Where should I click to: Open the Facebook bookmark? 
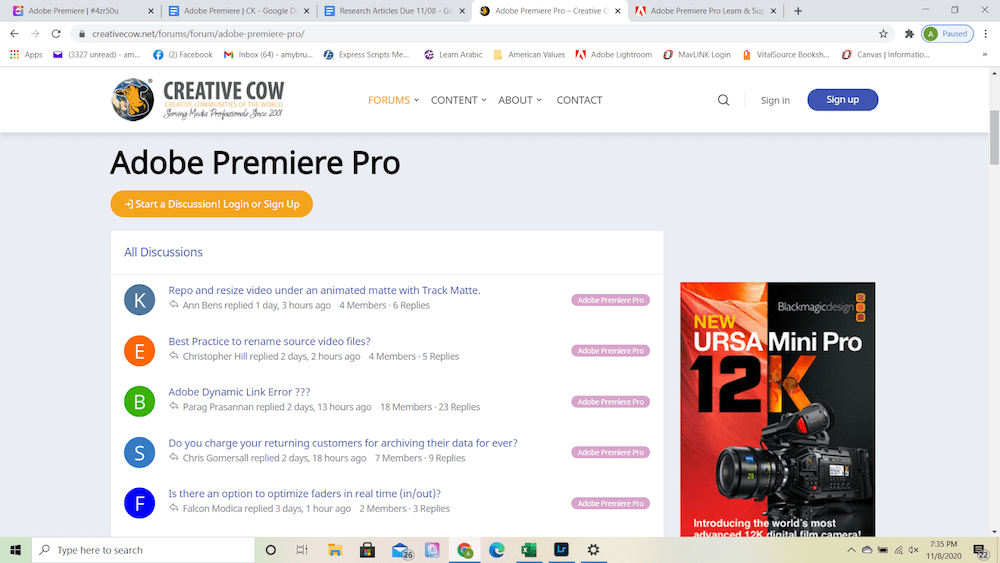coord(183,55)
